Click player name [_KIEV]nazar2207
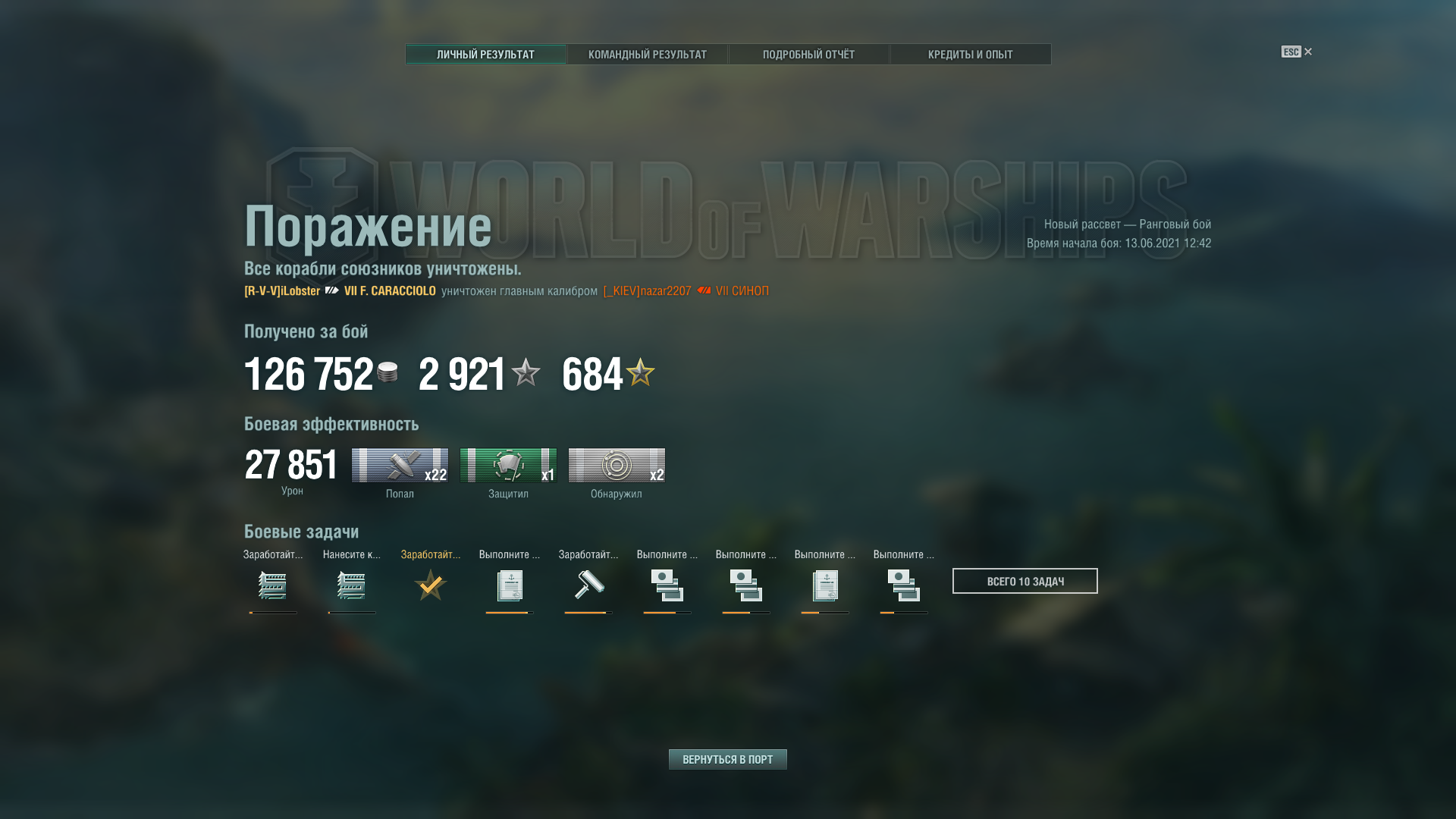The width and height of the screenshot is (1456, 819). (x=648, y=291)
